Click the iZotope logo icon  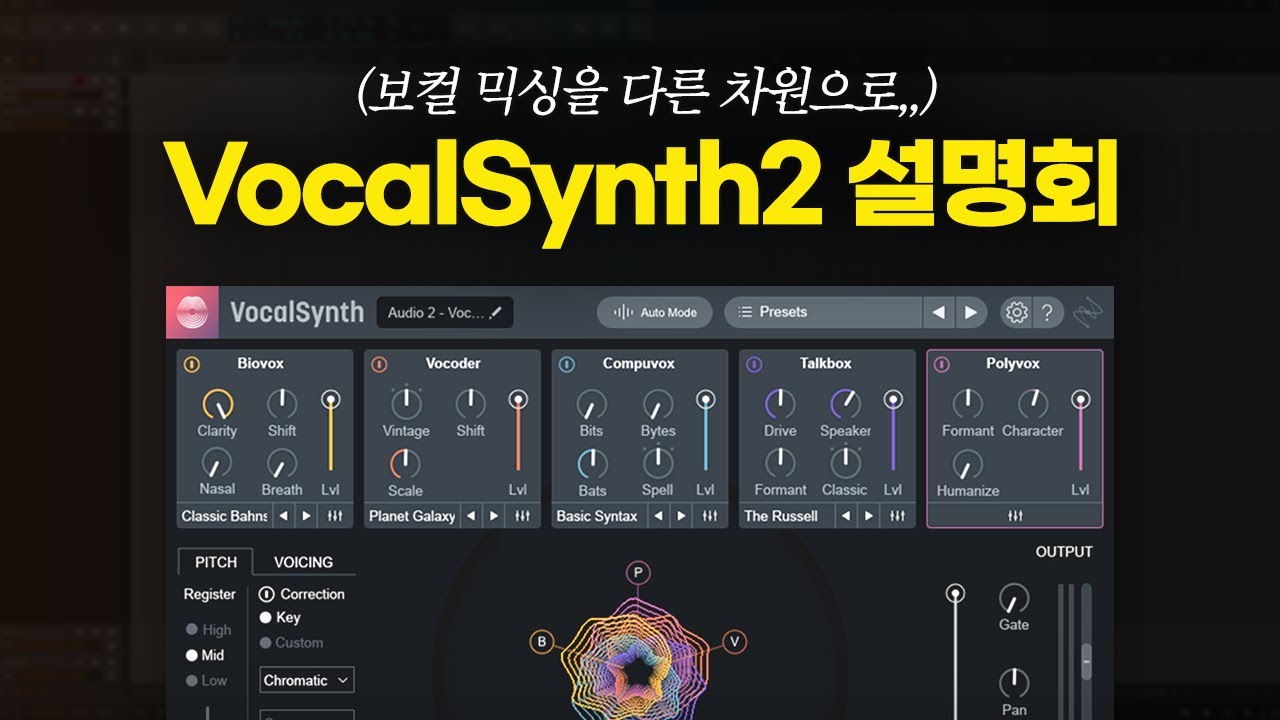[x=1087, y=312]
